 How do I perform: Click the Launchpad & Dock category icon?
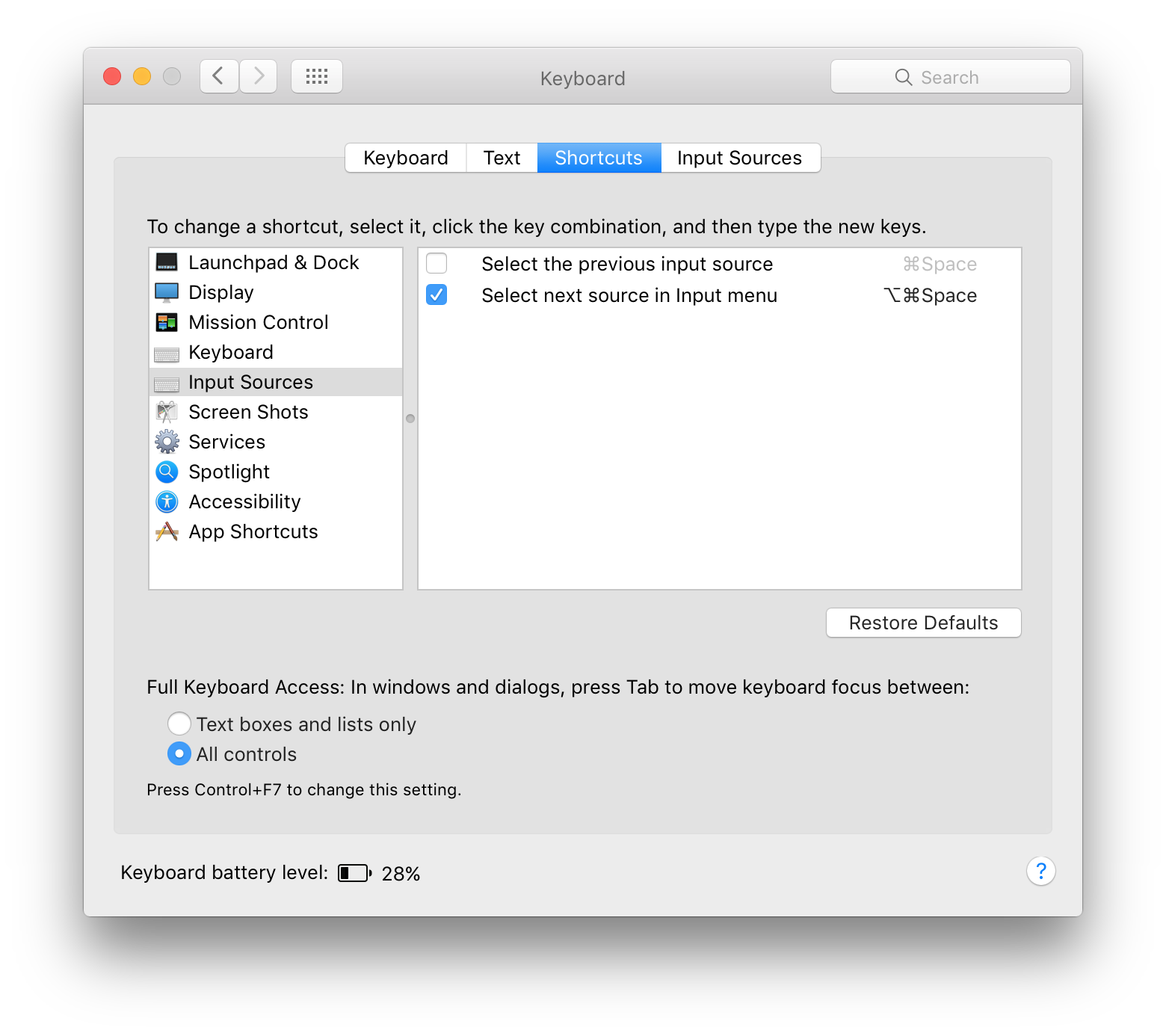pos(167,262)
